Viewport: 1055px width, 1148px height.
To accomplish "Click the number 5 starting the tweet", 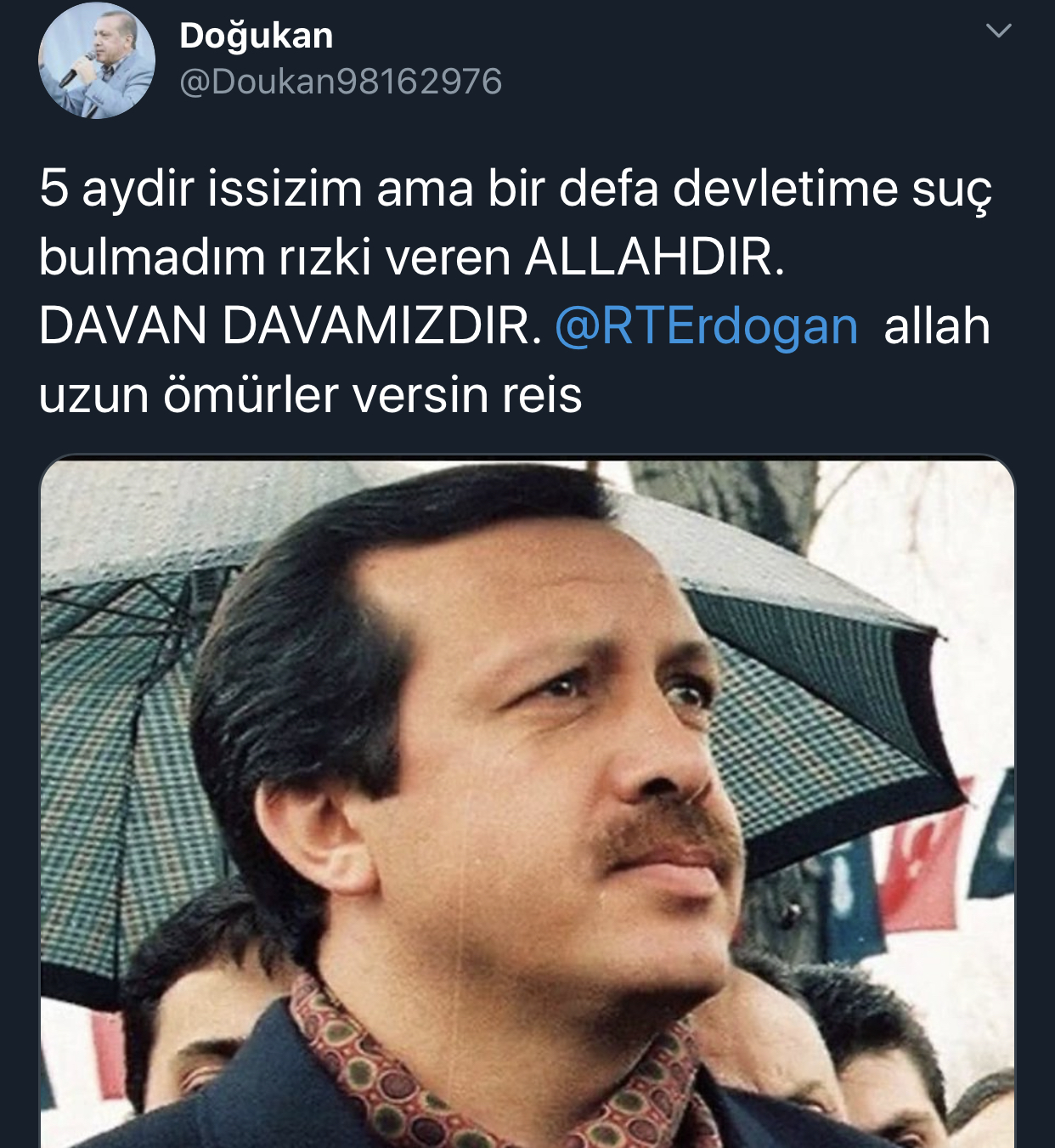I will pyautogui.click(x=53, y=188).
